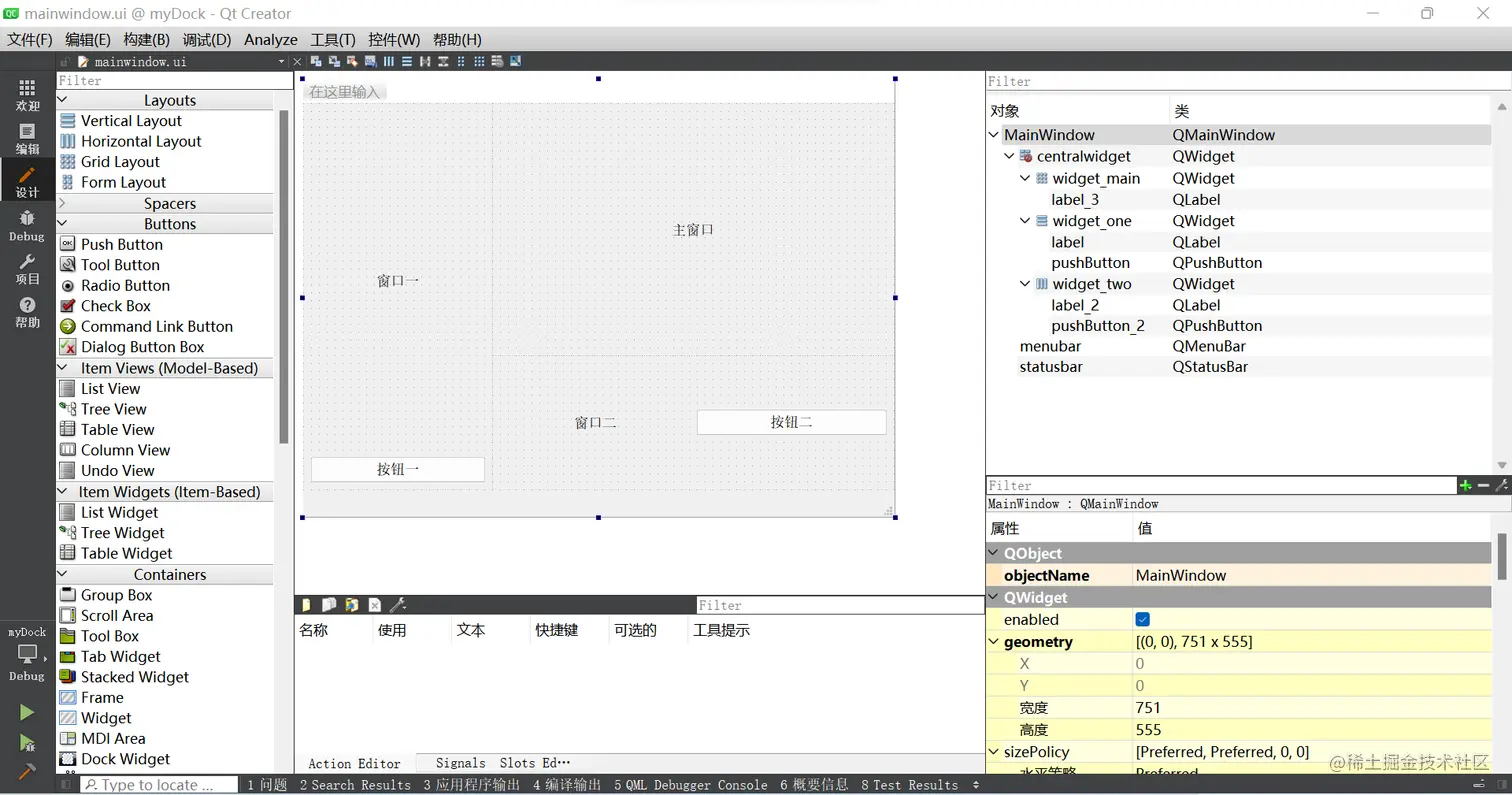Open the myDock Debug kit selector
1512x795 pixels.
pyautogui.click(x=27, y=655)
